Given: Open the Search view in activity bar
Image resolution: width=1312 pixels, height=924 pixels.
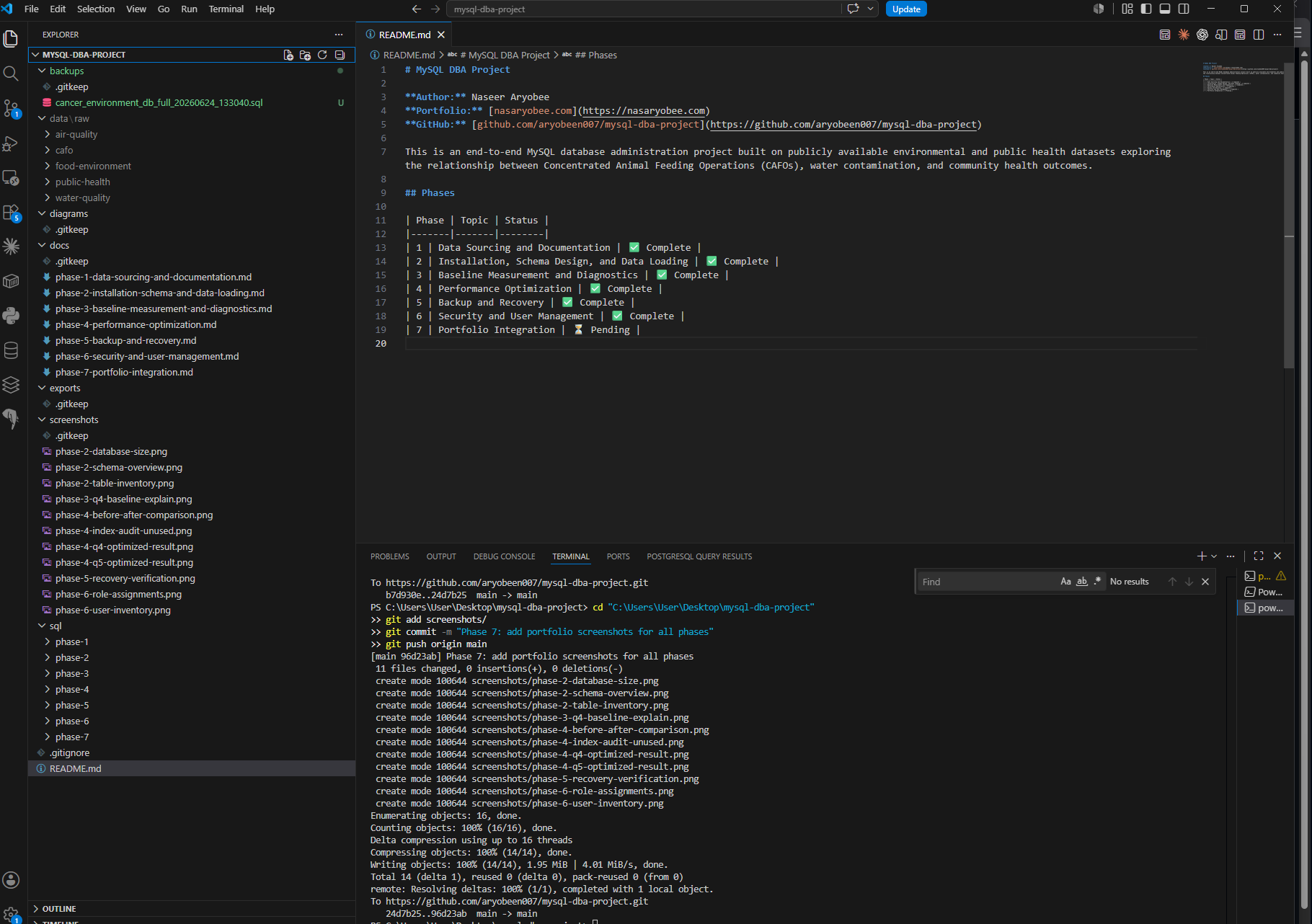Looking at the screenshot, I should 11,74.
